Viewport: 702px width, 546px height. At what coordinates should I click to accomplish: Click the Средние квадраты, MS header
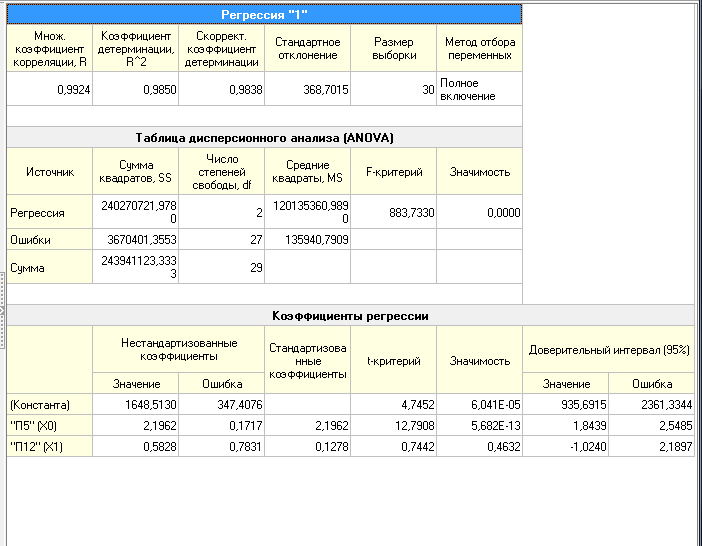click(308, 171)
